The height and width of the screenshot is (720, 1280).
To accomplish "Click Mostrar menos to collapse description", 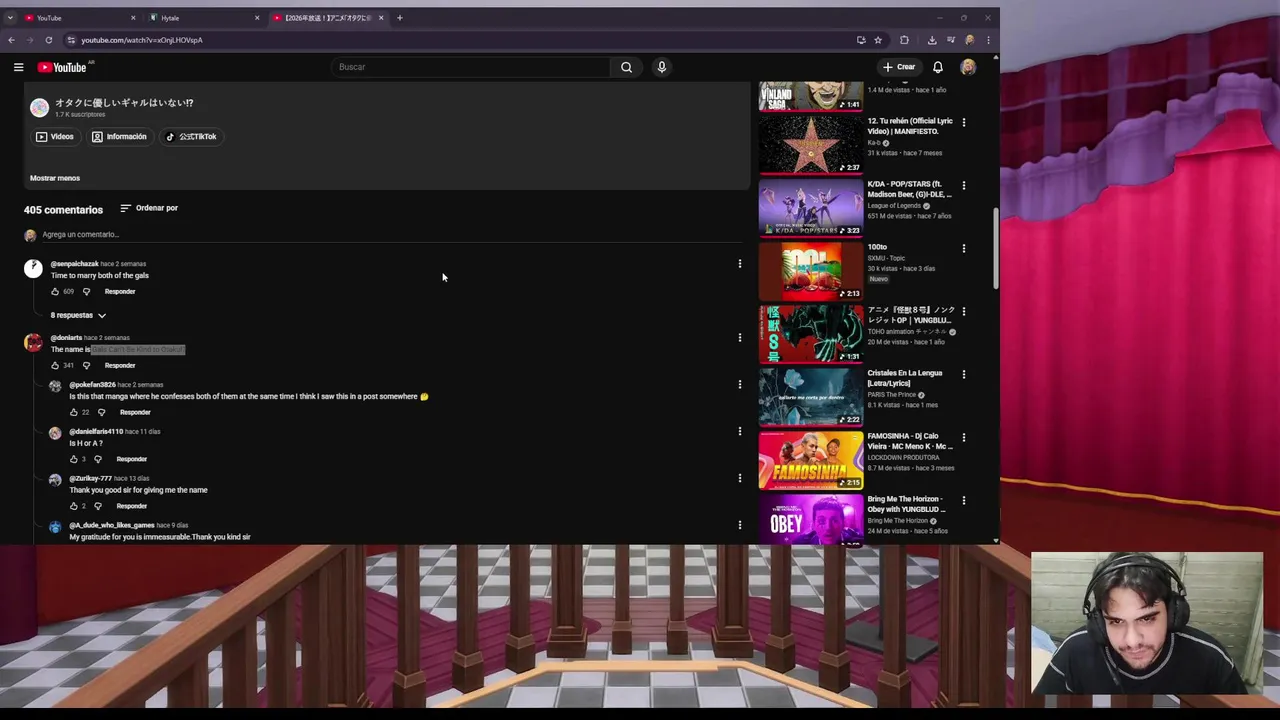I will point(55,178).
